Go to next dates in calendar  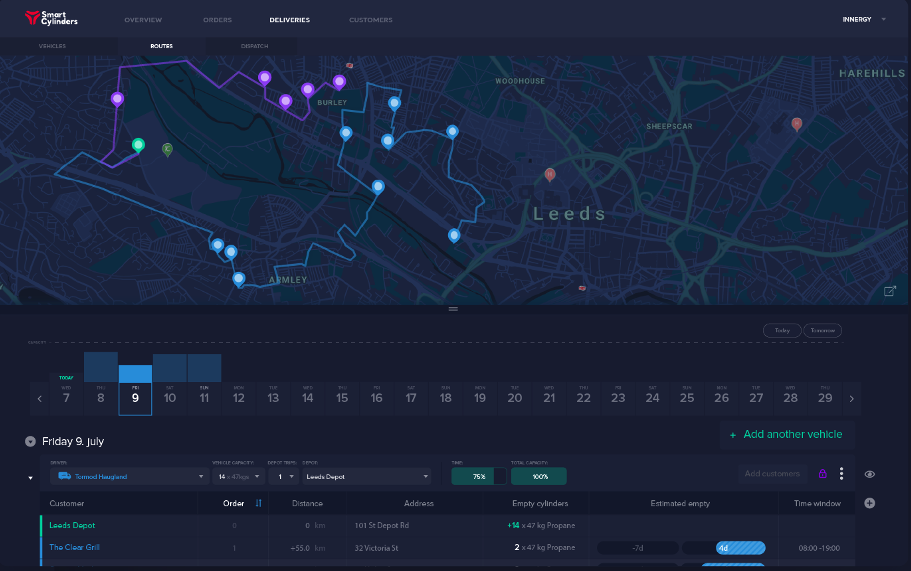[851, 398]
